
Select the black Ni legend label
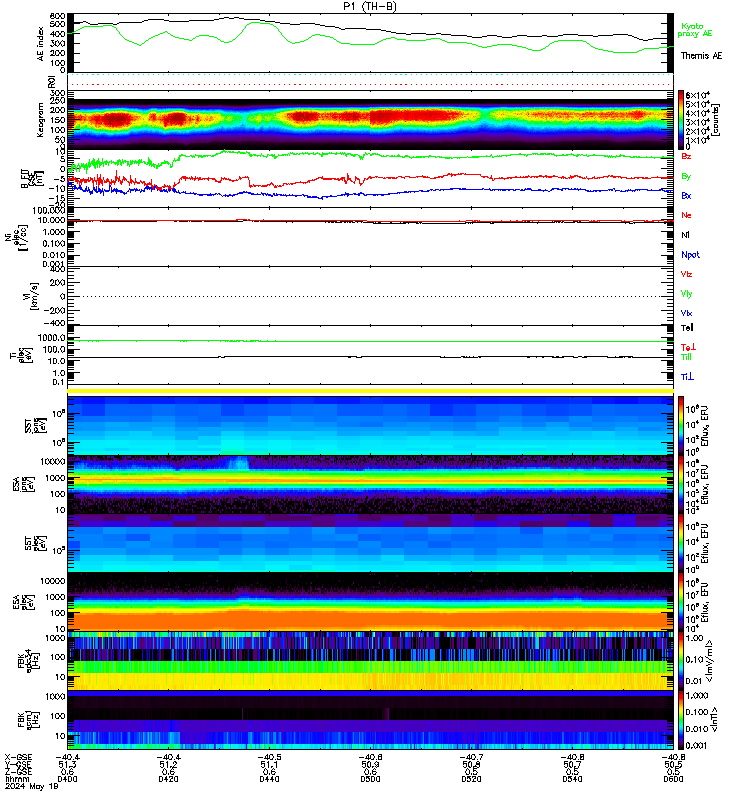click(x=685, y=235)
